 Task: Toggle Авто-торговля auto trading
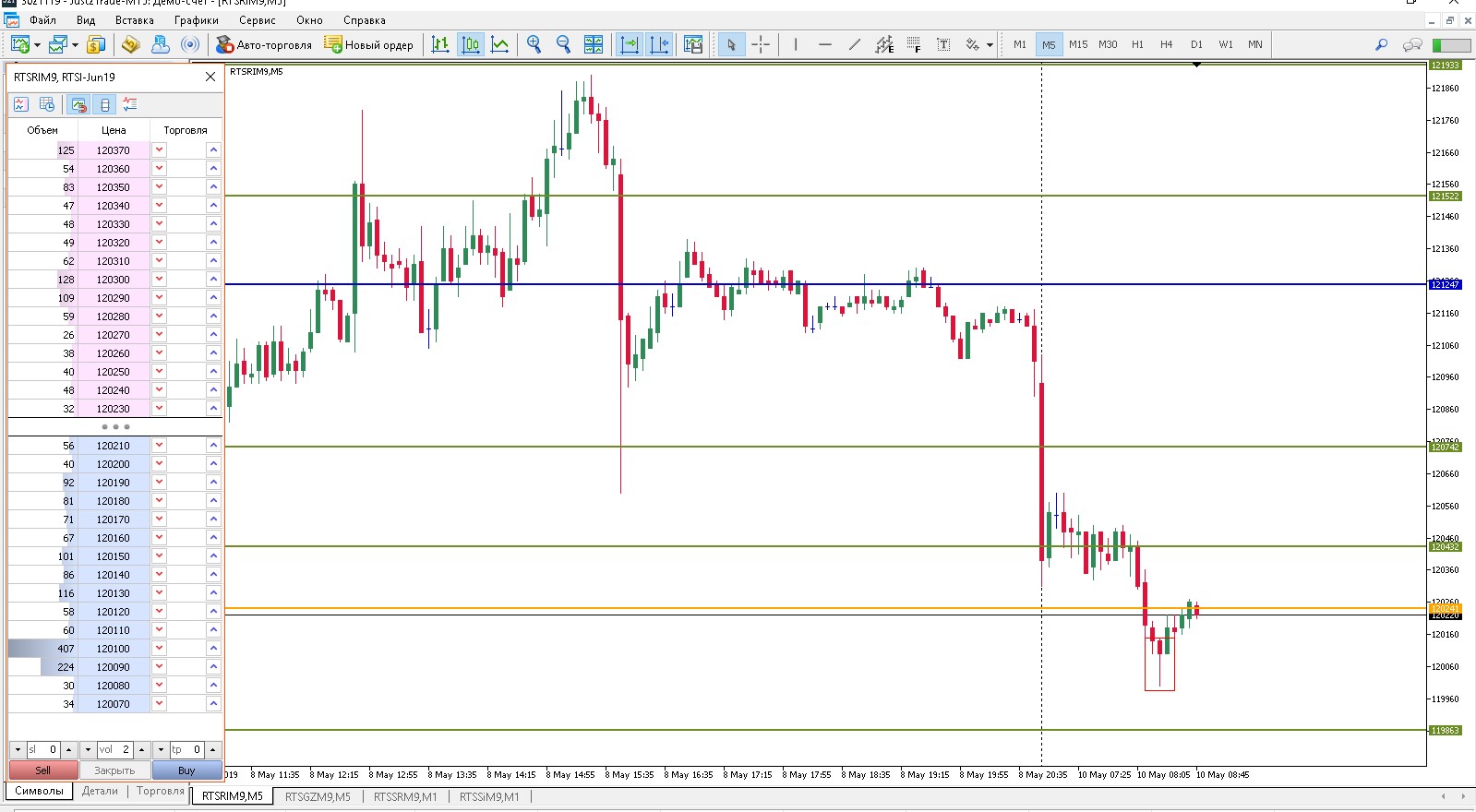[264, 44]
